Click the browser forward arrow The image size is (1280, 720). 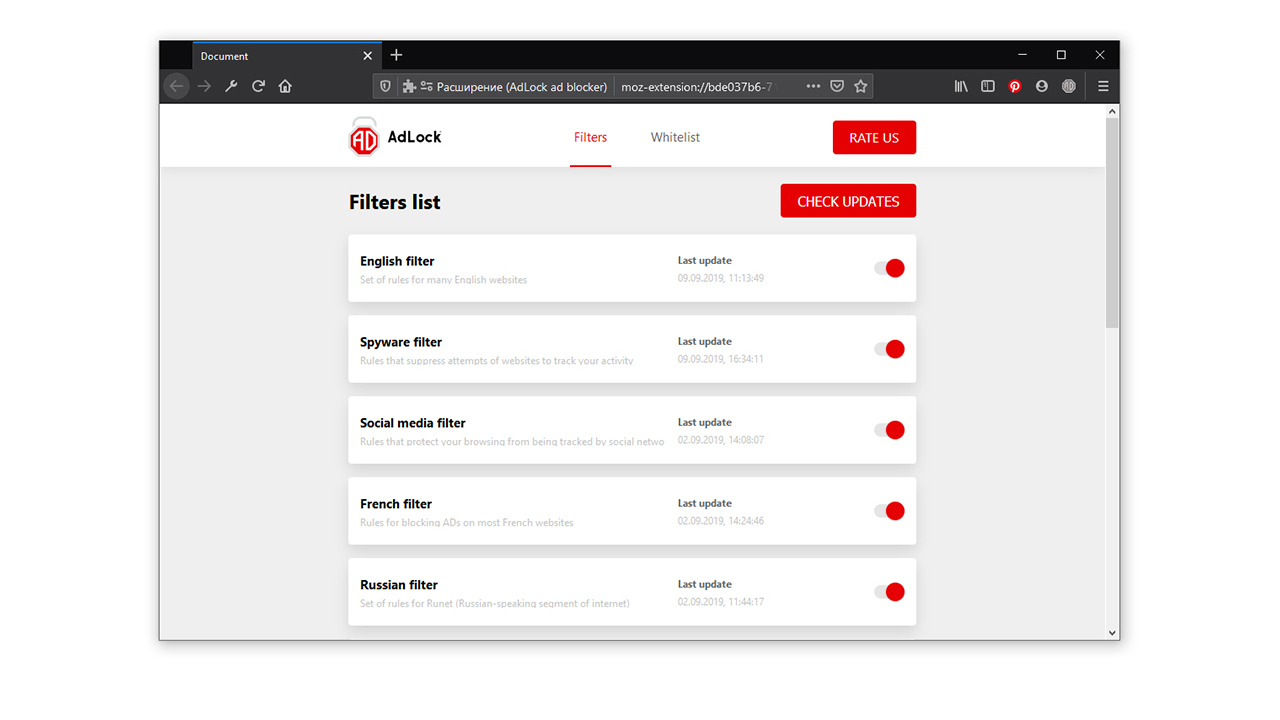(x=204, y=87)
